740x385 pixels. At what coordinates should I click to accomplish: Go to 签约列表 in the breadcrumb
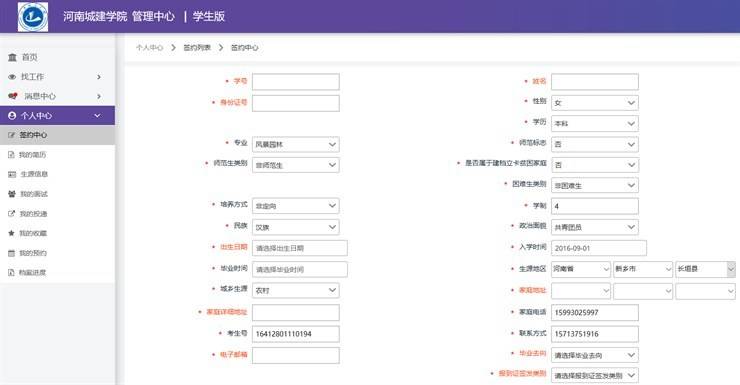pyautogui.click(x=197, y=48)
